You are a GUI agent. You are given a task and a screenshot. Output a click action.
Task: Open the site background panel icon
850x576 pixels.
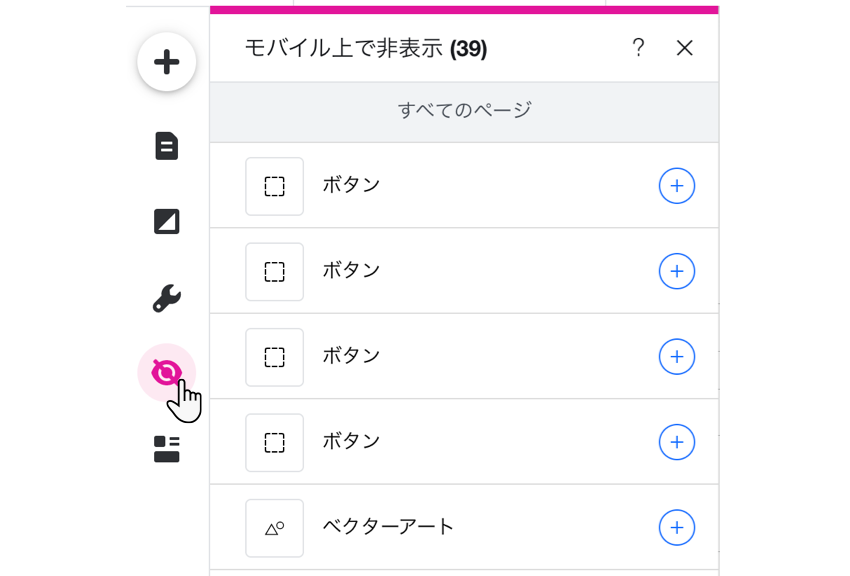coord(167,222)
